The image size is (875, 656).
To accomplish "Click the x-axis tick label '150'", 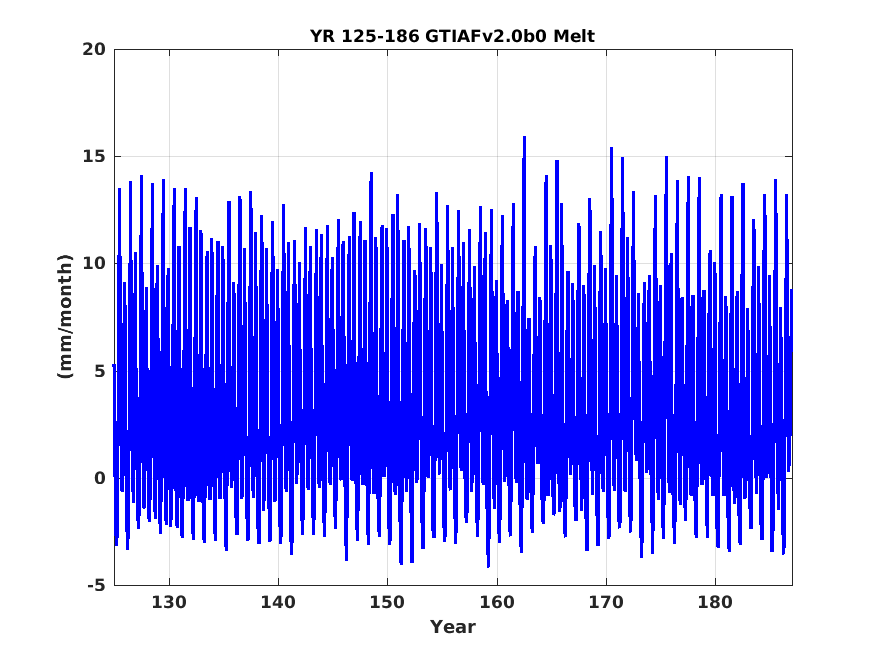I will (387, 602).
